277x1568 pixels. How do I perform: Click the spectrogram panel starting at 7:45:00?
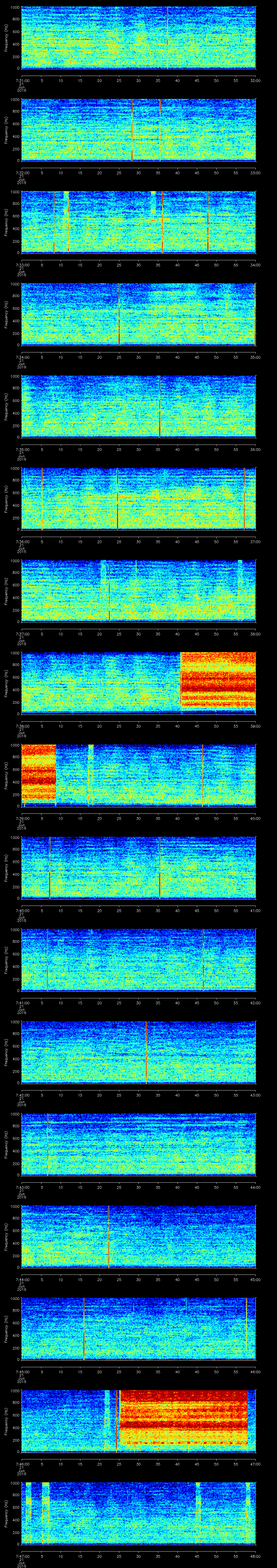tap(139, 1329)
